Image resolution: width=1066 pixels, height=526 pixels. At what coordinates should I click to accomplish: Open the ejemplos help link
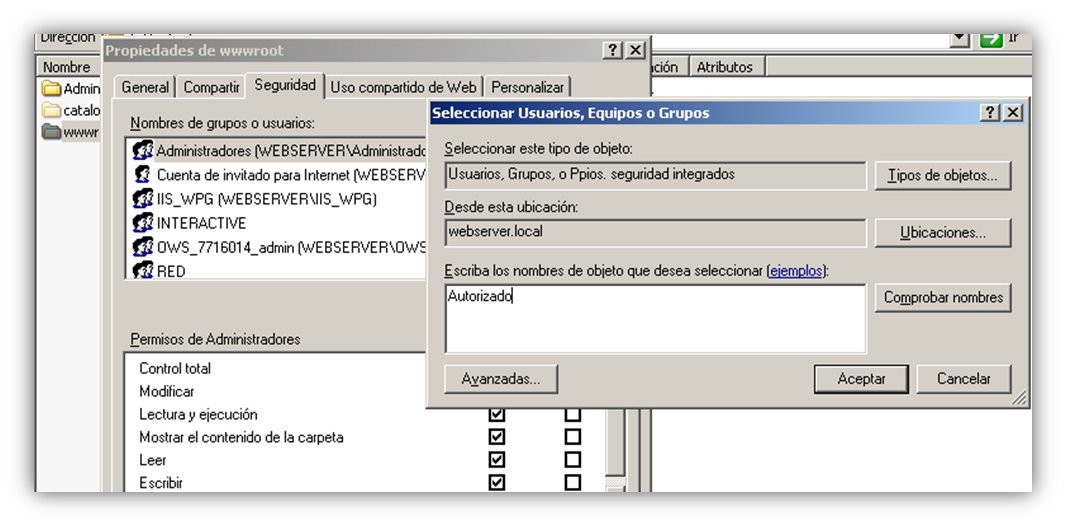click(x=795, y=270)
